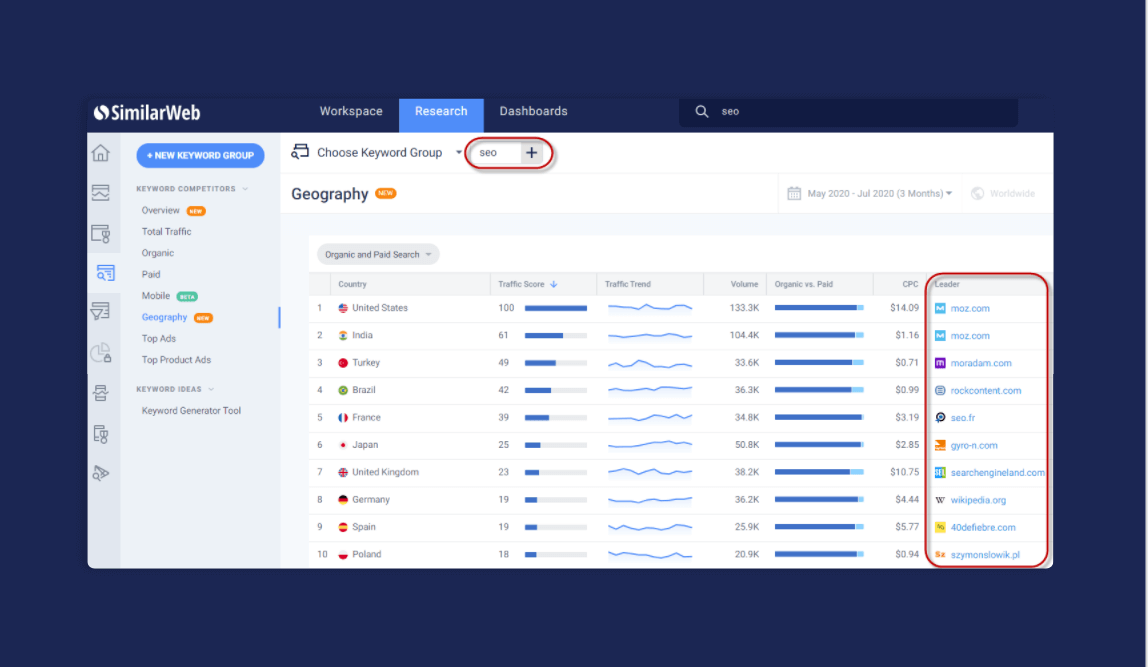Screen dimensions: 1148x667
Task: Click the New Keyword Group button
Action: [200, 155]
